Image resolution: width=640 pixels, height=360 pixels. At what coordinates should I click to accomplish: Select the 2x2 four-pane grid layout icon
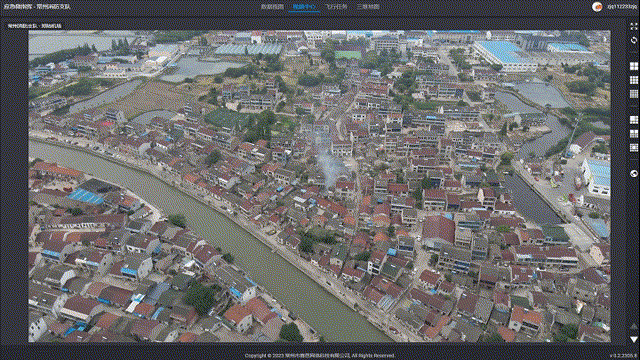pyautogui.click(x=633, y=66)
